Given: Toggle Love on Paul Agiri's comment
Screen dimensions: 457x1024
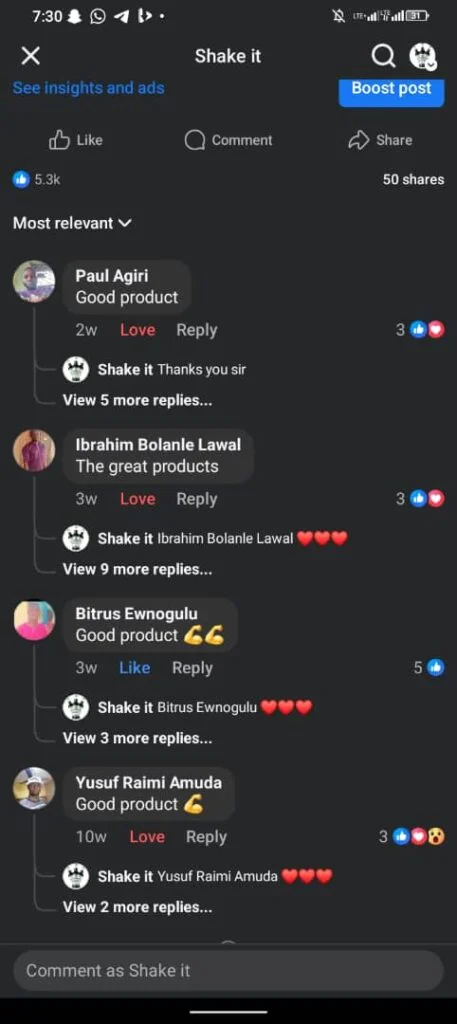Looking at the screenshot, I should click(x=138, y=330).
